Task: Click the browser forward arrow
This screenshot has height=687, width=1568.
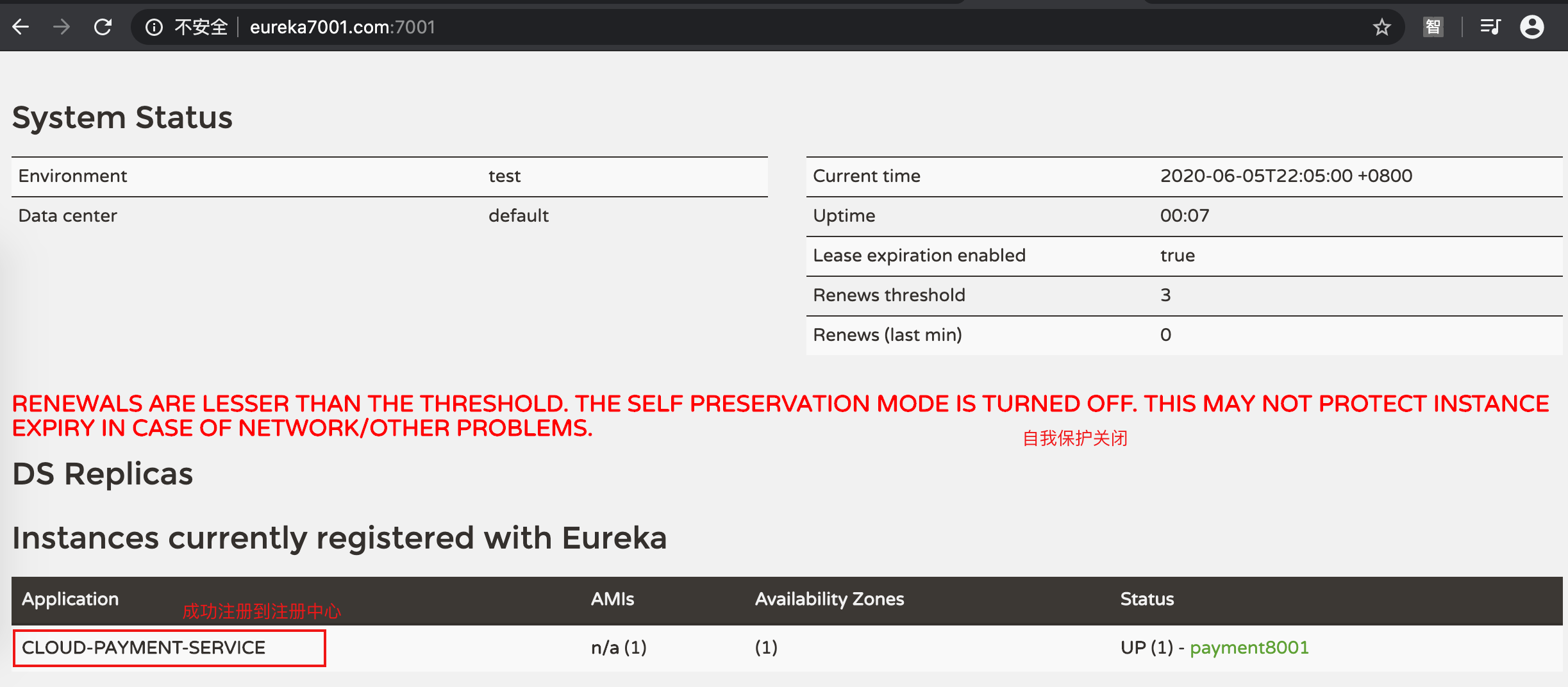Action: coord(62,27)
